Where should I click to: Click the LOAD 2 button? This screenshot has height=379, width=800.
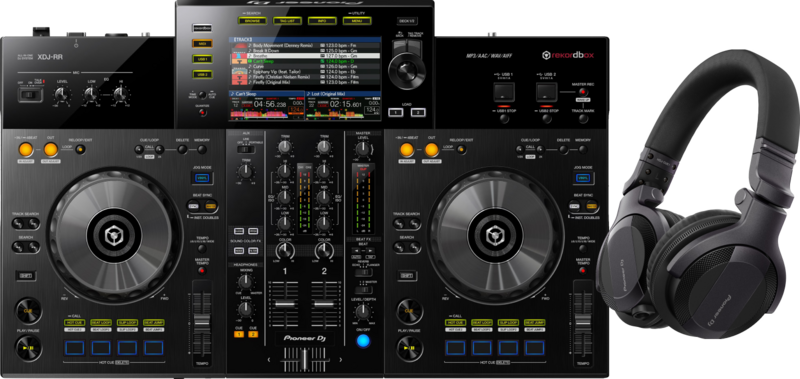point(418,112)
